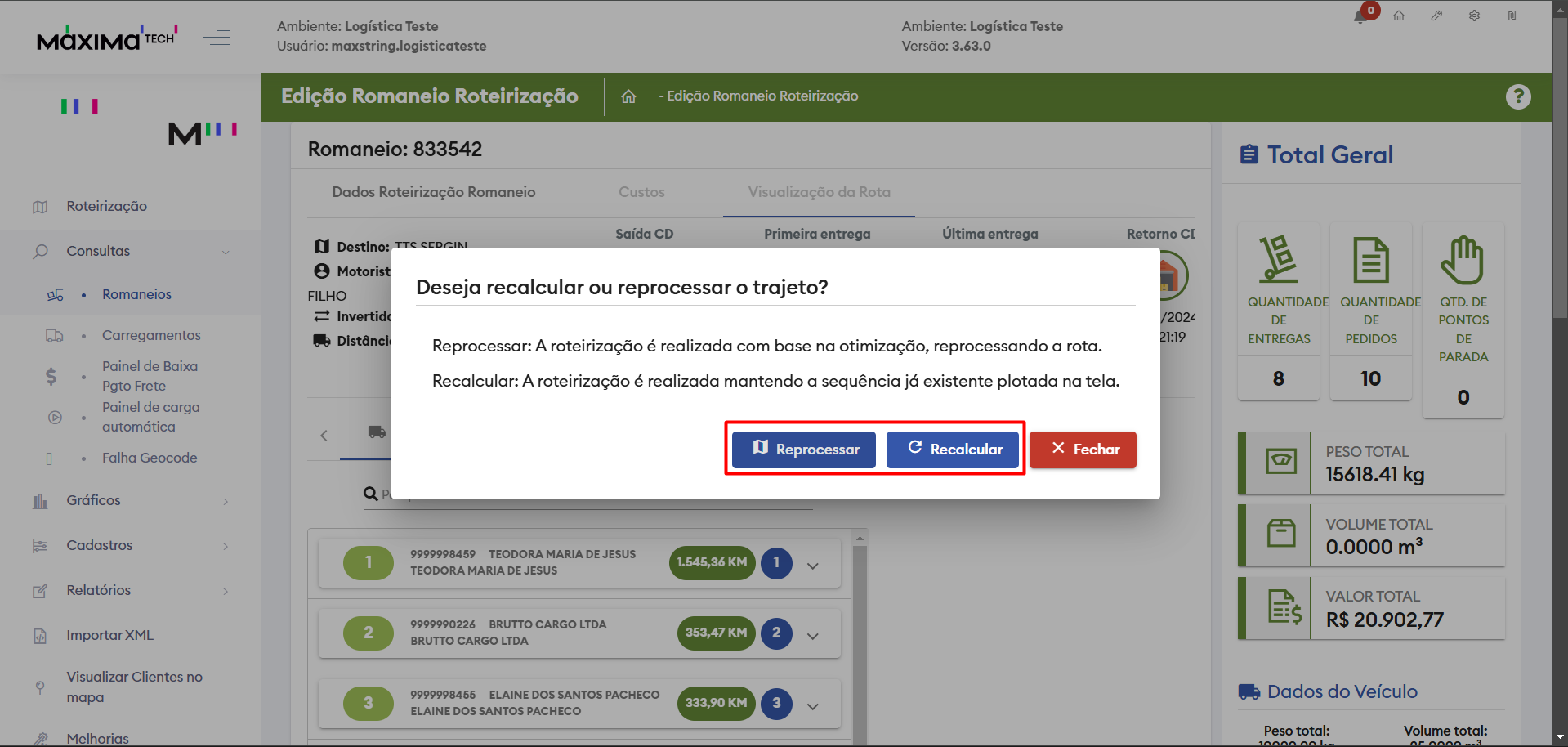This screenshot has width=1568, height=747.
Task: Click the key icon in top bar
Action: [1436, 16]
